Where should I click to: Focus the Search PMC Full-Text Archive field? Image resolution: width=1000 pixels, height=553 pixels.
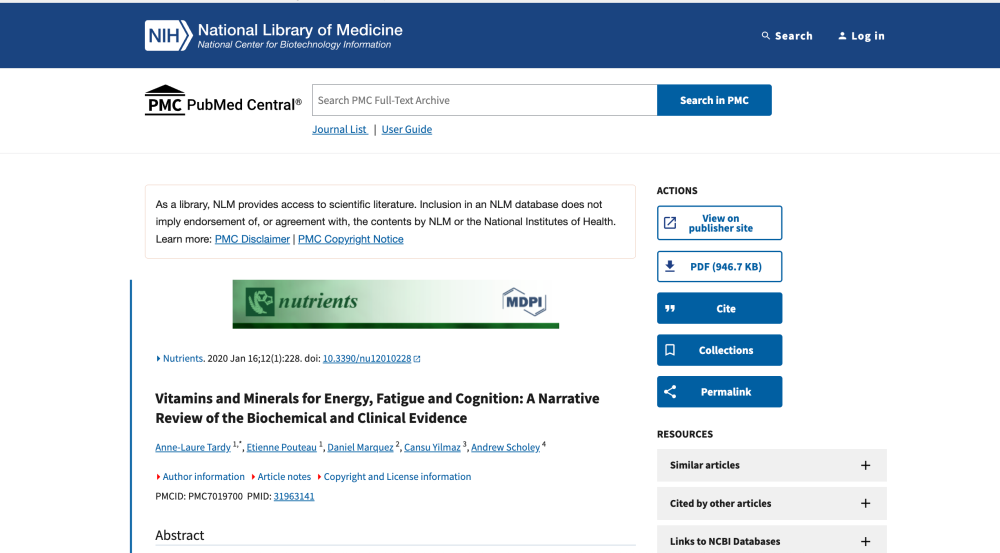coord(485,100)
